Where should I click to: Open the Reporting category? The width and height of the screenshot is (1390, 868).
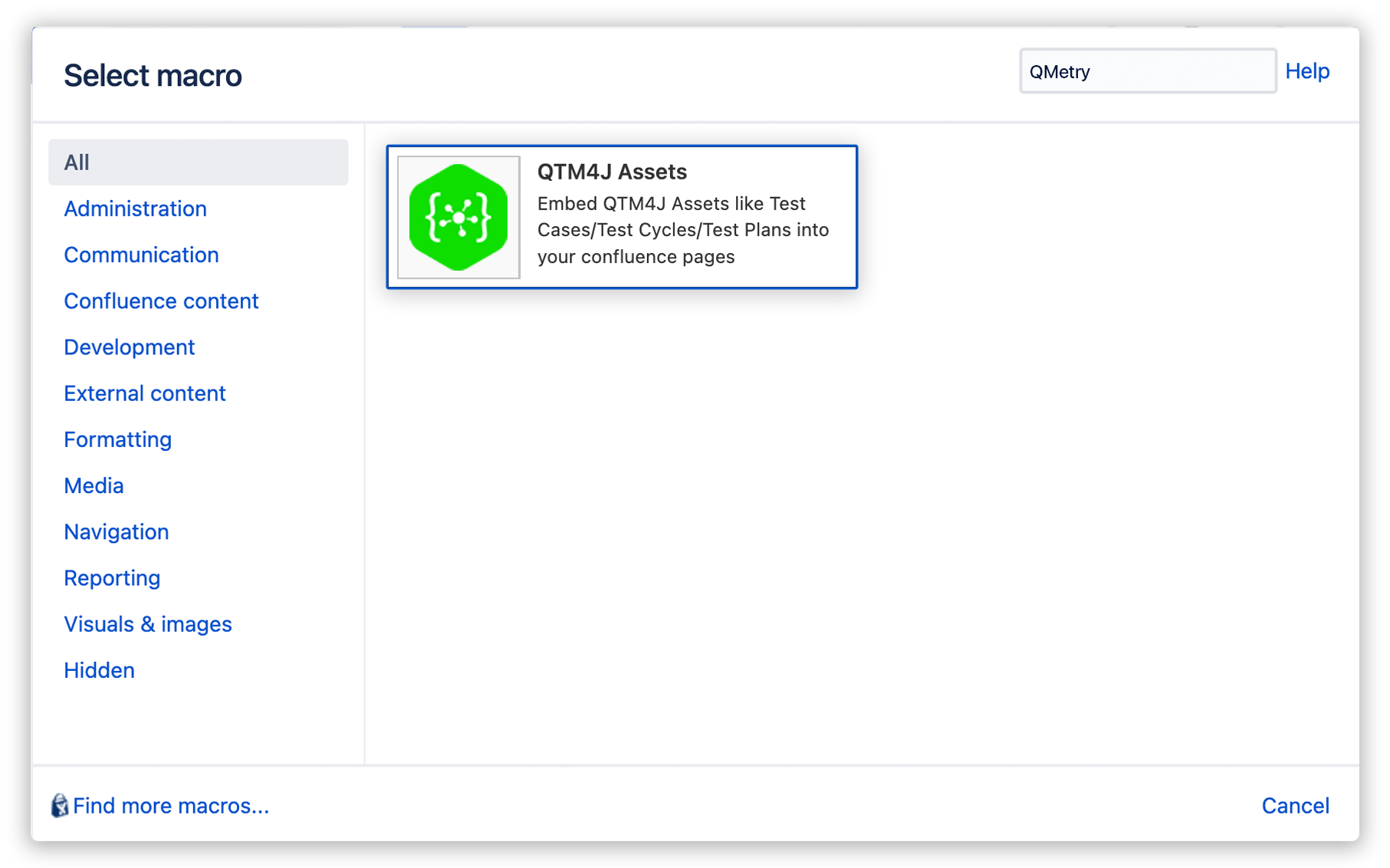[x=112, y=578]
